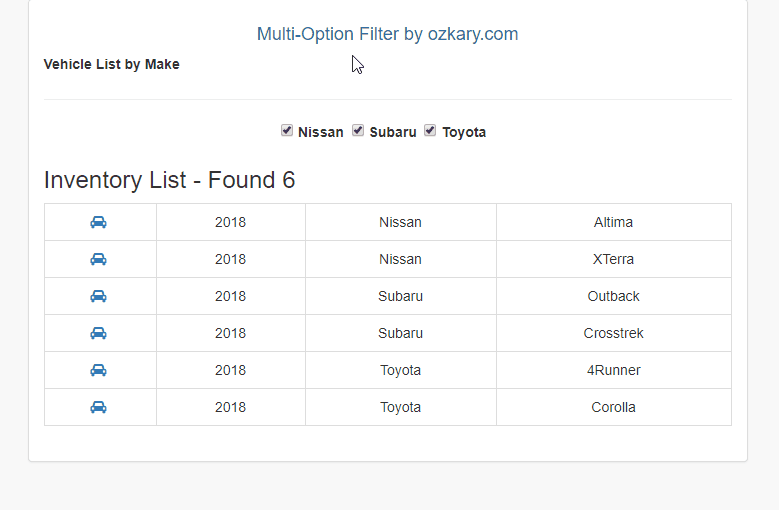The width and height of the screenshot is (779, 510).
Task: Open the Multi-Option Filter by ozkary.com link
Action: 388,34
